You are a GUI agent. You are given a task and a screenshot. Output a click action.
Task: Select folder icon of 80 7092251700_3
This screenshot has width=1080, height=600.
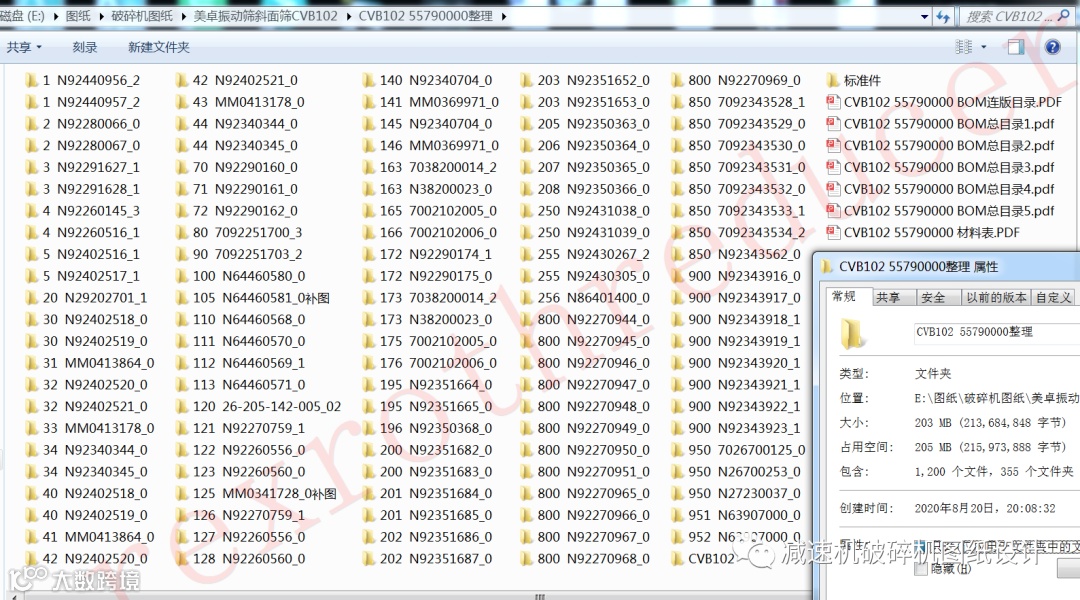click(182, 232)
